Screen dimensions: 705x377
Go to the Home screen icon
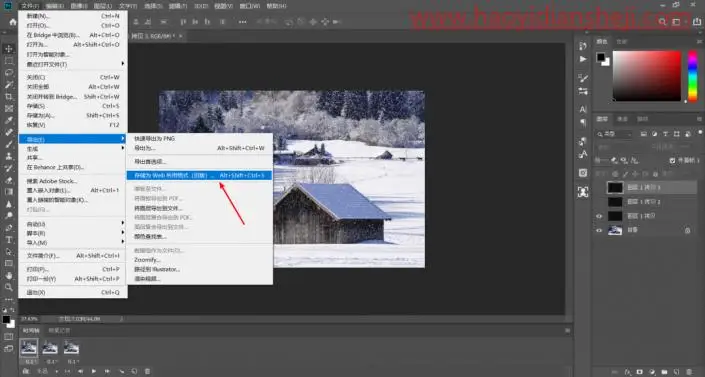(13, 22)
